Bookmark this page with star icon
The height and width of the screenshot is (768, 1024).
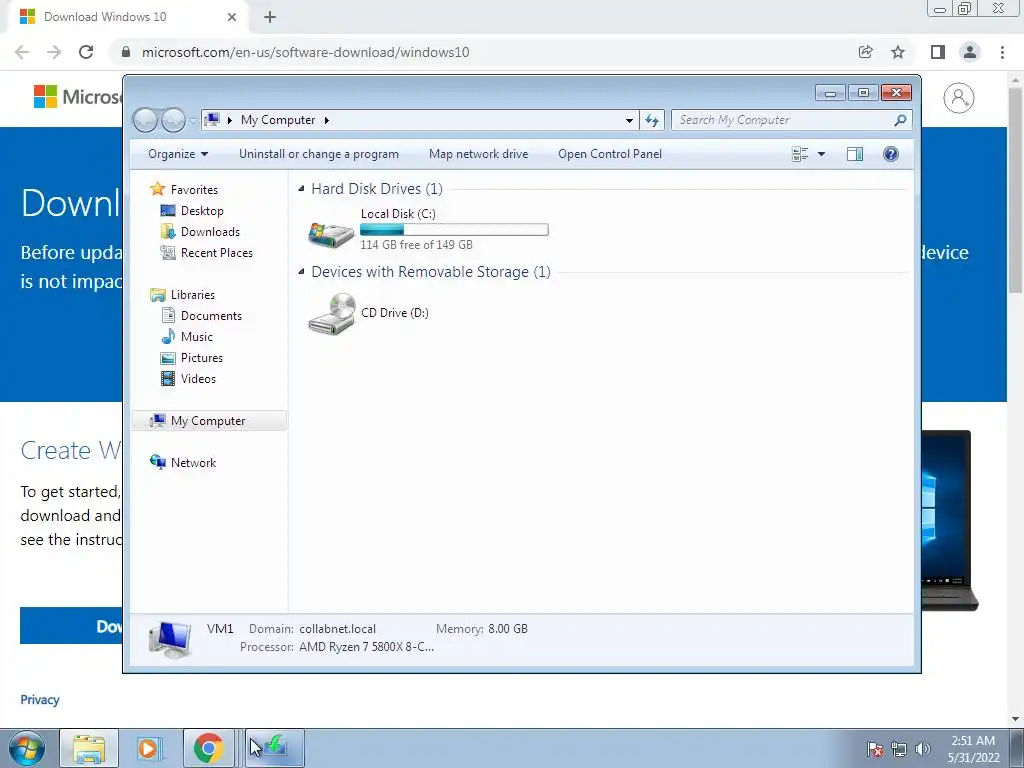click(x=898, y=52)
